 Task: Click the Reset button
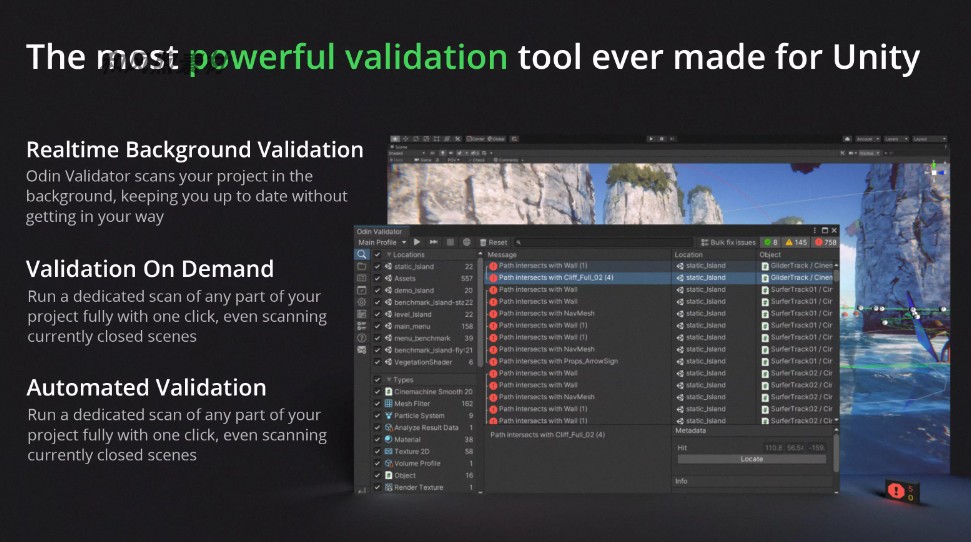pyautogui.click(x=494, y=242)
